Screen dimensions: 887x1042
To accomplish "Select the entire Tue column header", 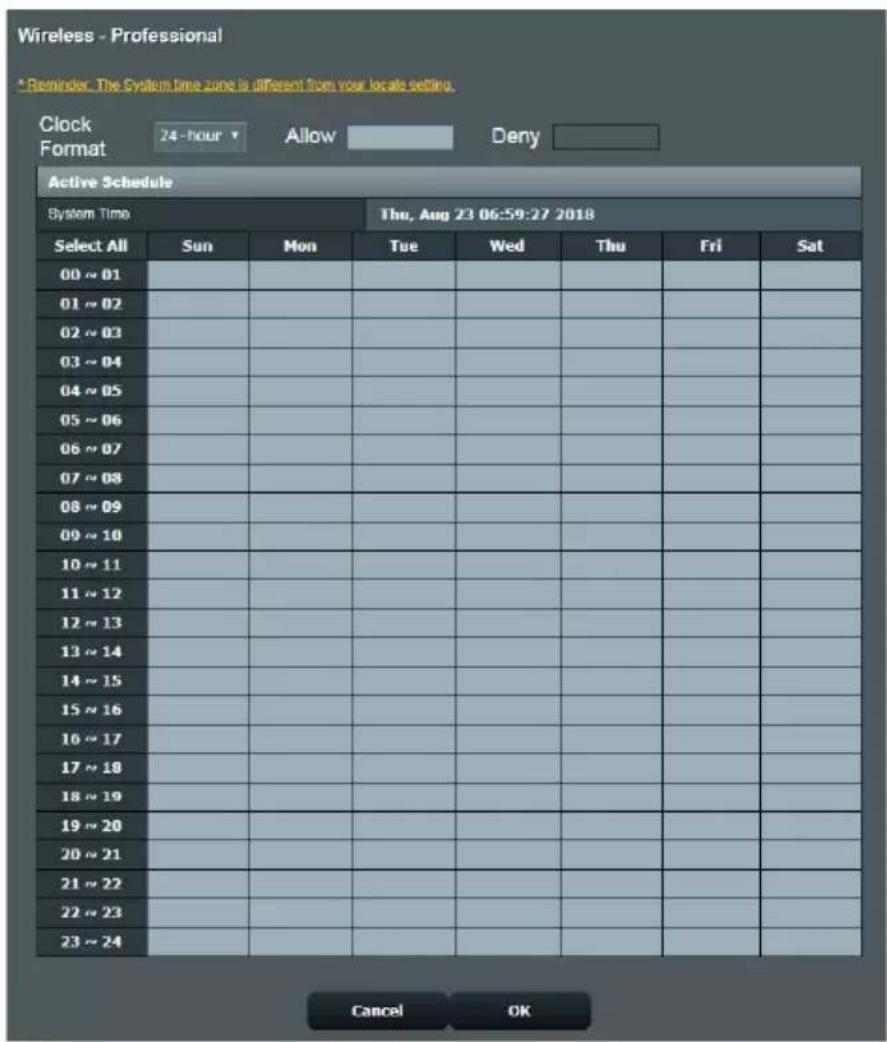I will click(x=404, y=246).
